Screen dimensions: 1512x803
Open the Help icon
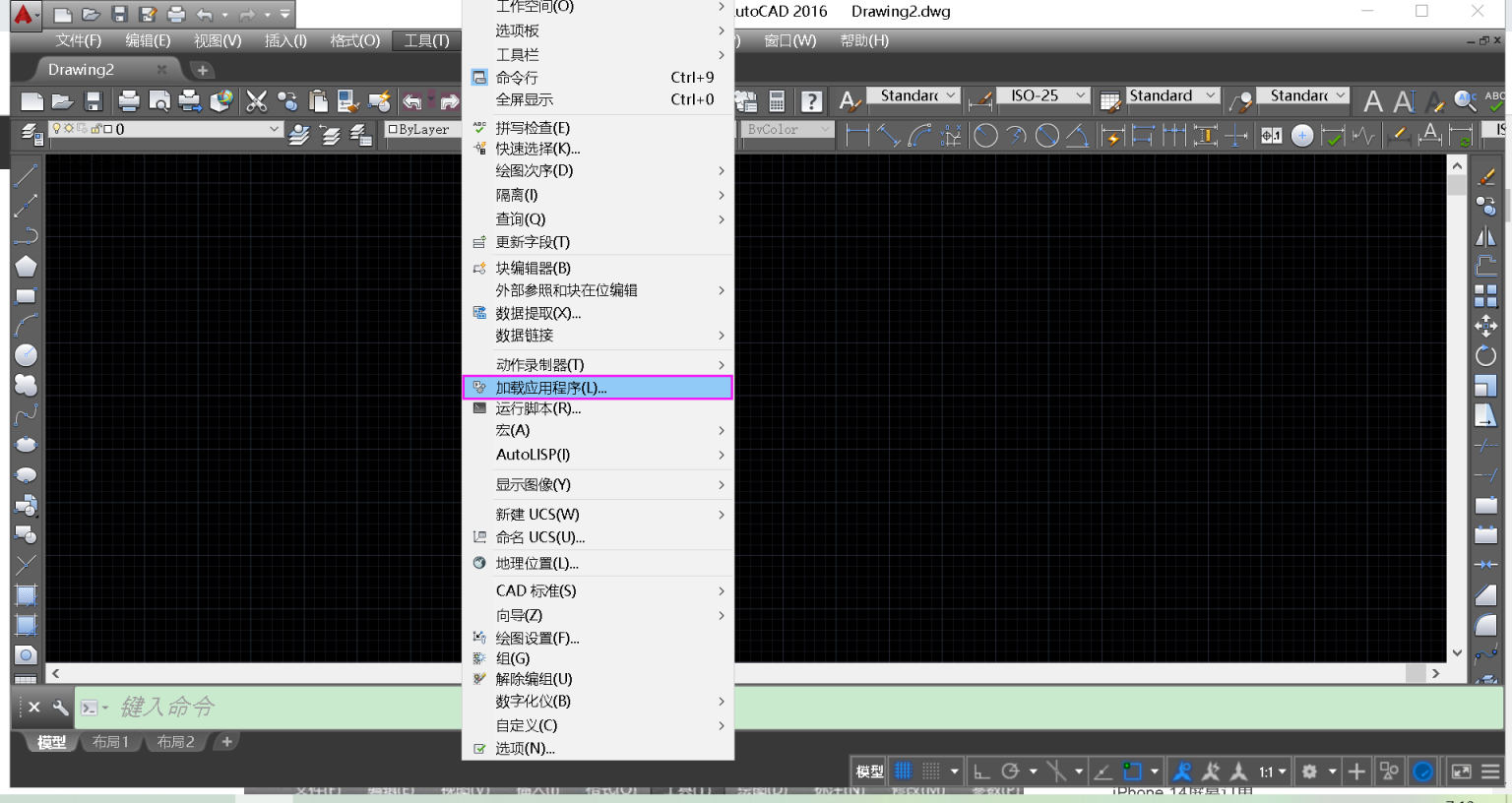812,98
